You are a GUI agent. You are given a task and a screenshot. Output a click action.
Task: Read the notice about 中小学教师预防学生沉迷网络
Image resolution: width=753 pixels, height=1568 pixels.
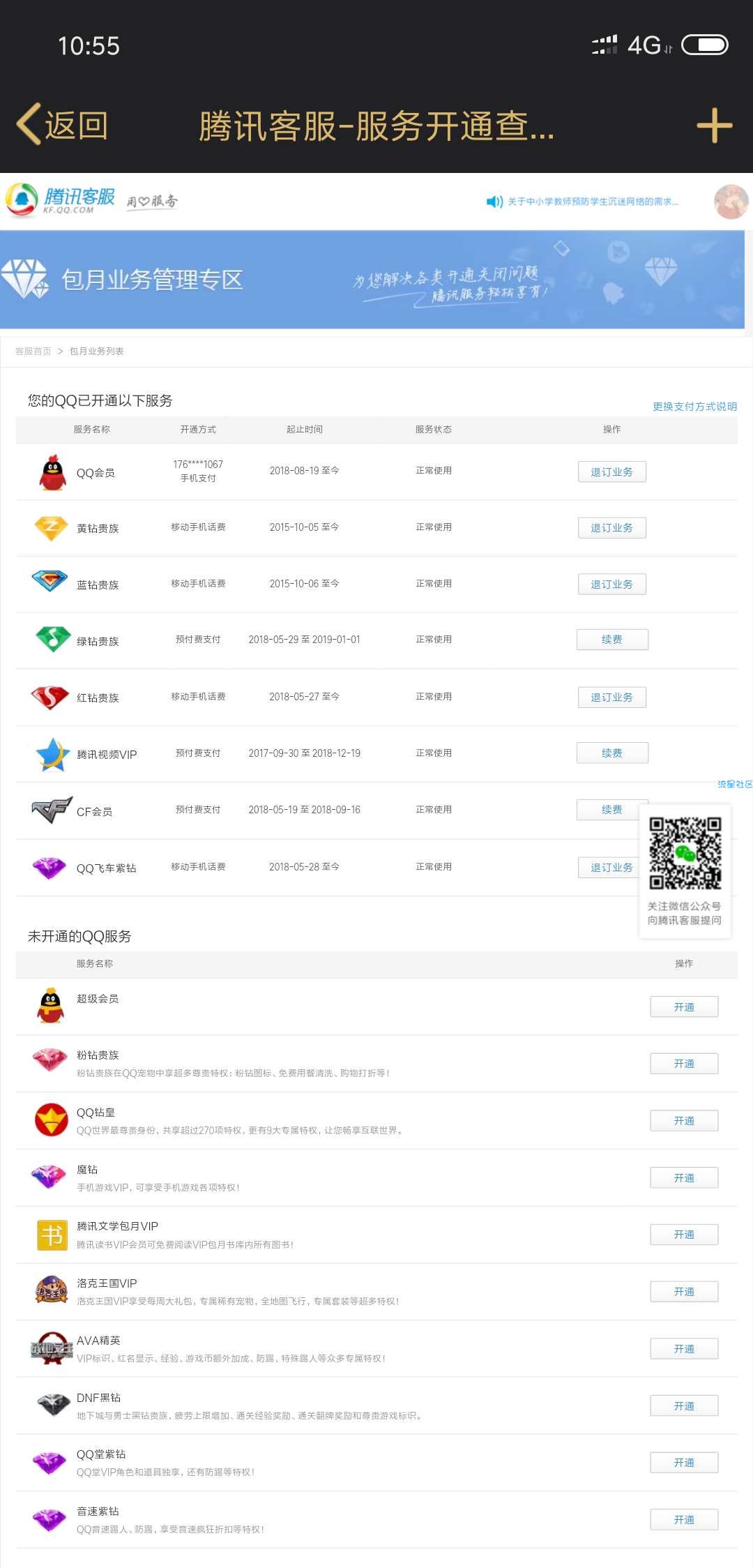point(593,202)
